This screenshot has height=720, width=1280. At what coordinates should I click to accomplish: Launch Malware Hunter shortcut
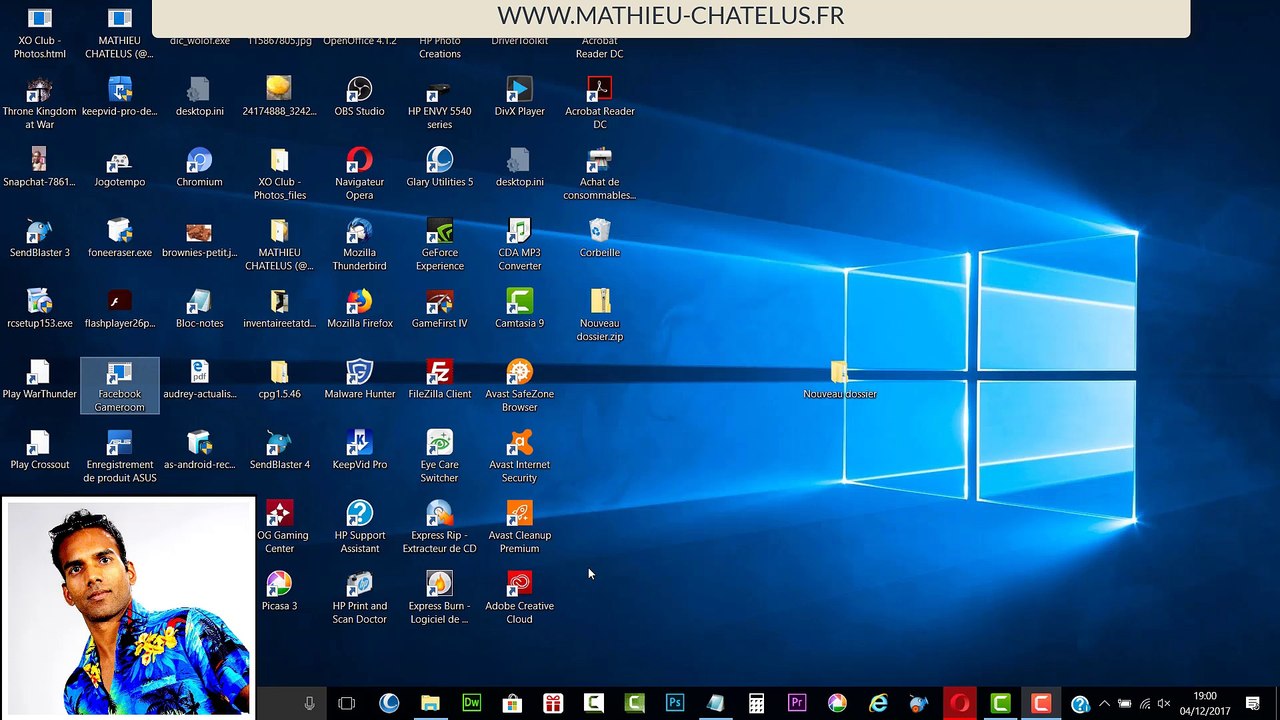tap(359, 380)
